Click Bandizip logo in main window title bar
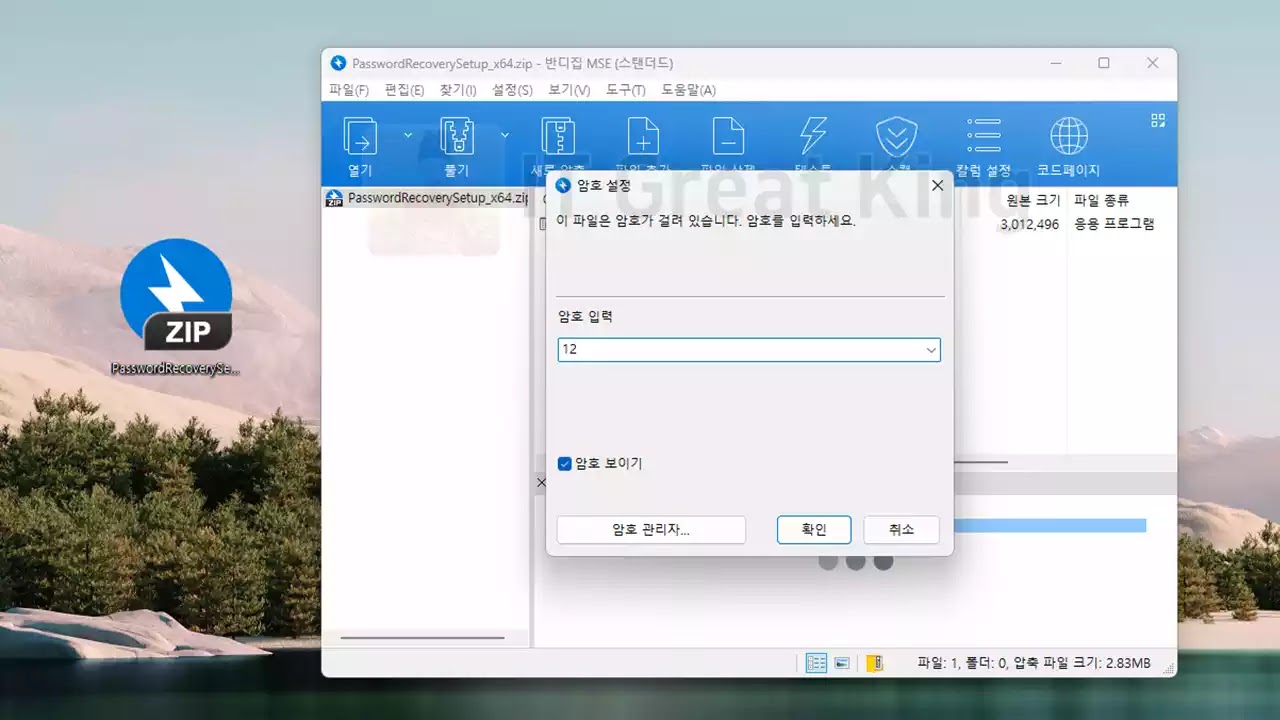Image resolution: width=1280 pixels, height=720 pixels. [338, 63]
